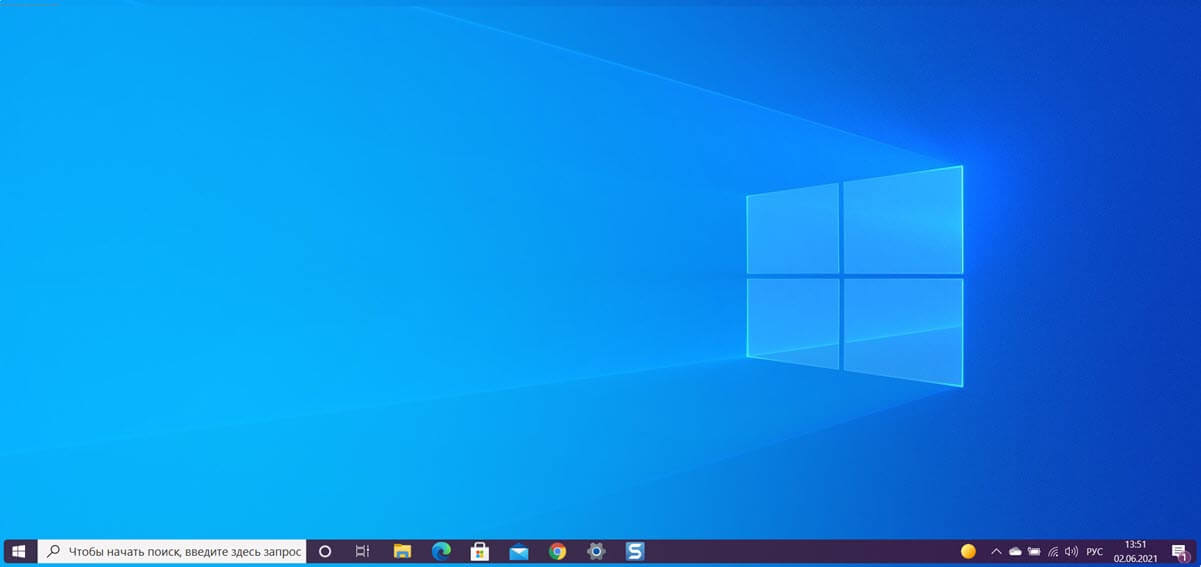Show hidden system tray icons
Screen dimensions: 1201x567
(996, 551)
